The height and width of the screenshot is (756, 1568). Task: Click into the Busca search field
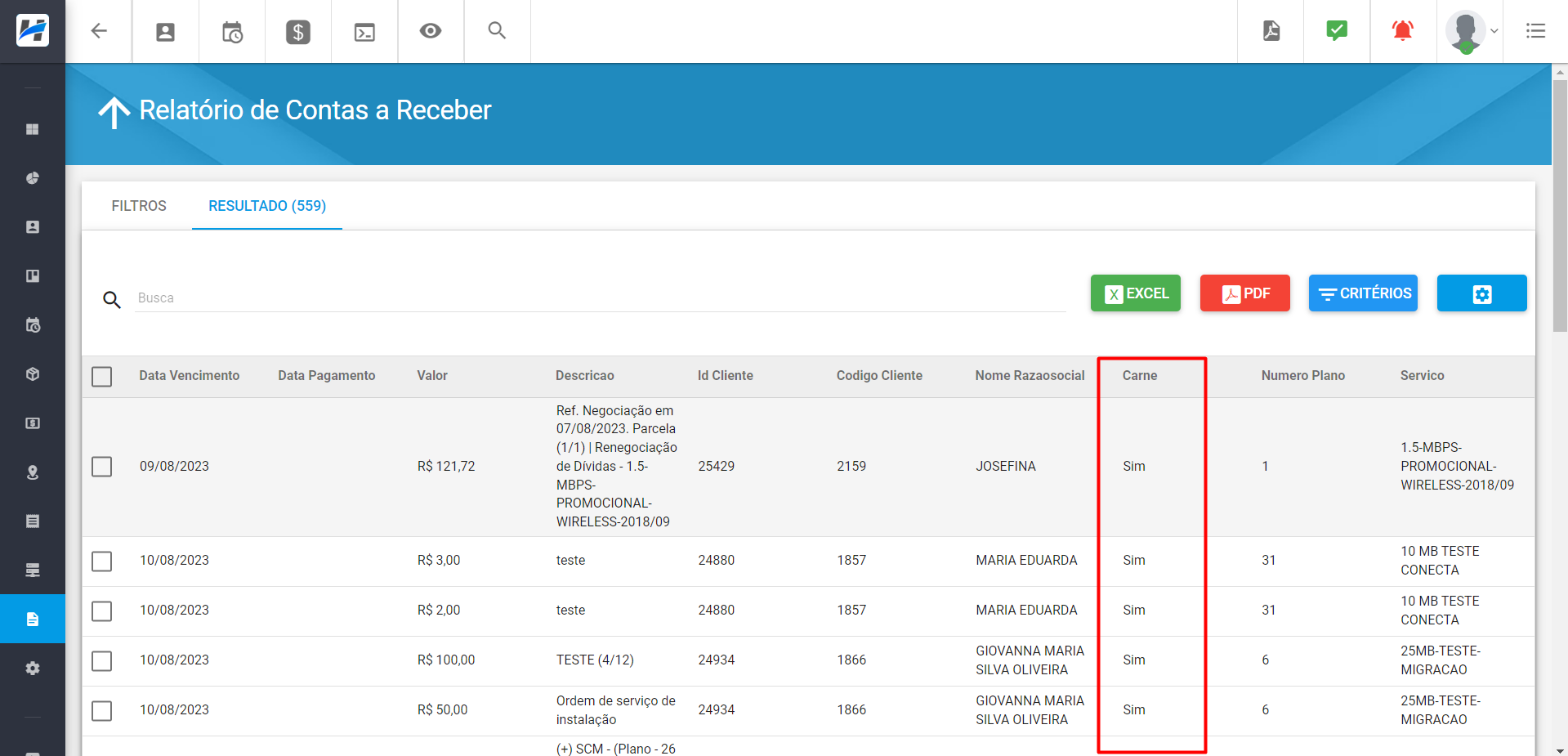coord(601,298)
